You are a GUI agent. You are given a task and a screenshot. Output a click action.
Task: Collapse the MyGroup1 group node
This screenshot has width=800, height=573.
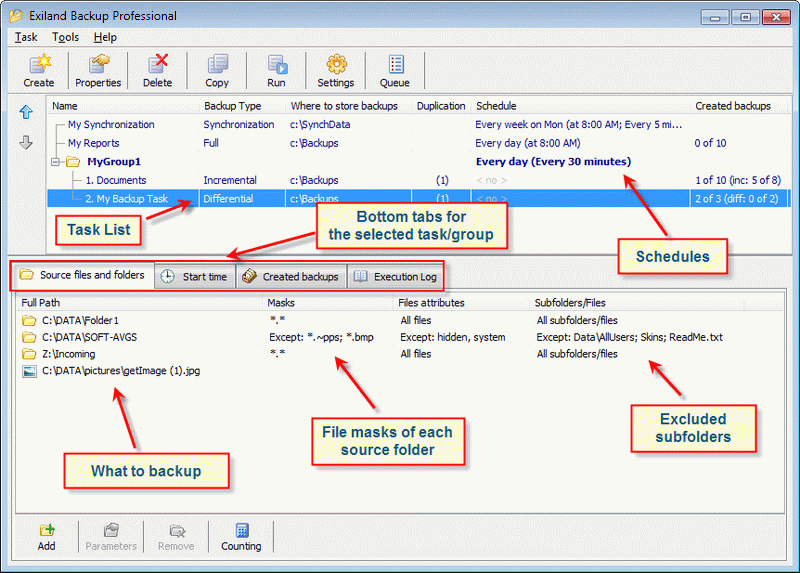[56, 162]
